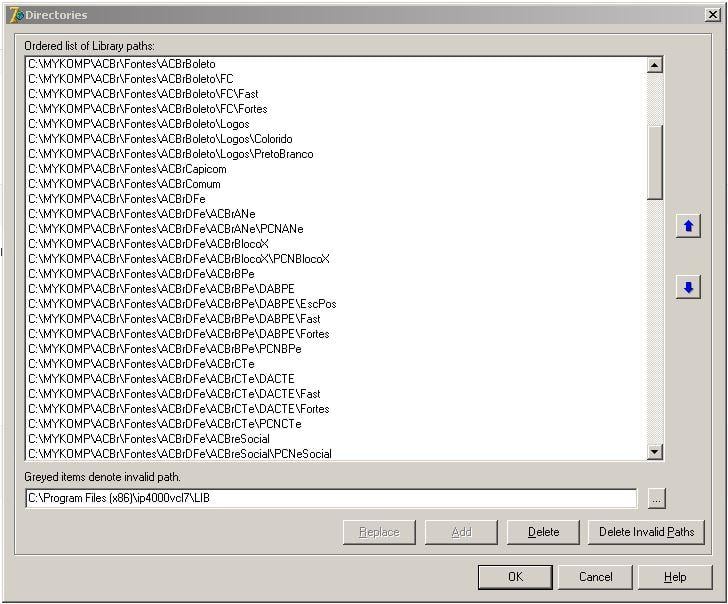The image size is (728, 604).
Task: Move selected path down with blue arrow
Action: tap(688, 287)
